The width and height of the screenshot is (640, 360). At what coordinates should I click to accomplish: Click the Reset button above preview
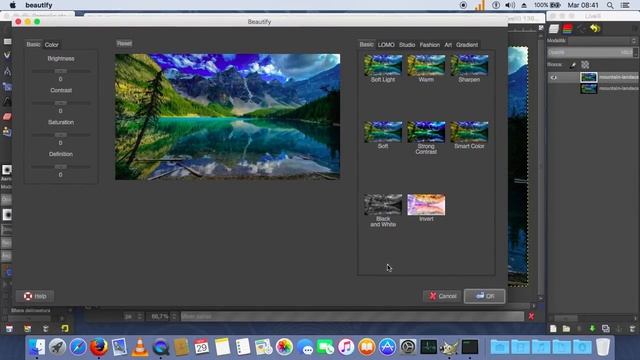coord(124,43)
